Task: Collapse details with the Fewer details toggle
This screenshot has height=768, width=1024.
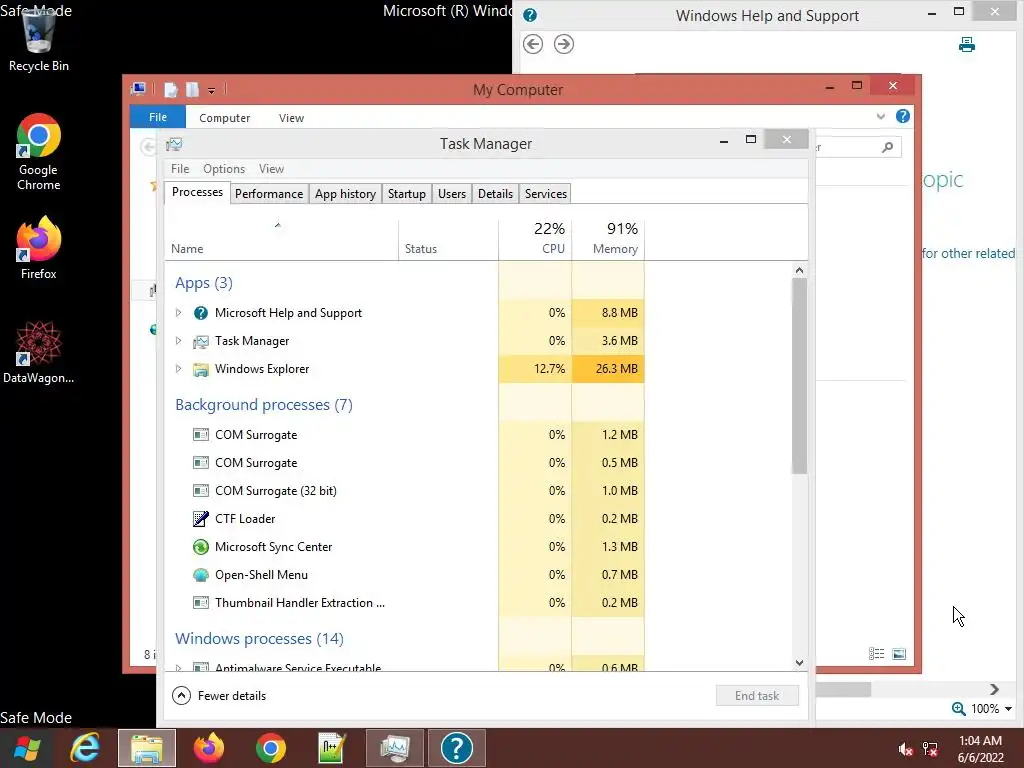Action: tap(219, 696)
